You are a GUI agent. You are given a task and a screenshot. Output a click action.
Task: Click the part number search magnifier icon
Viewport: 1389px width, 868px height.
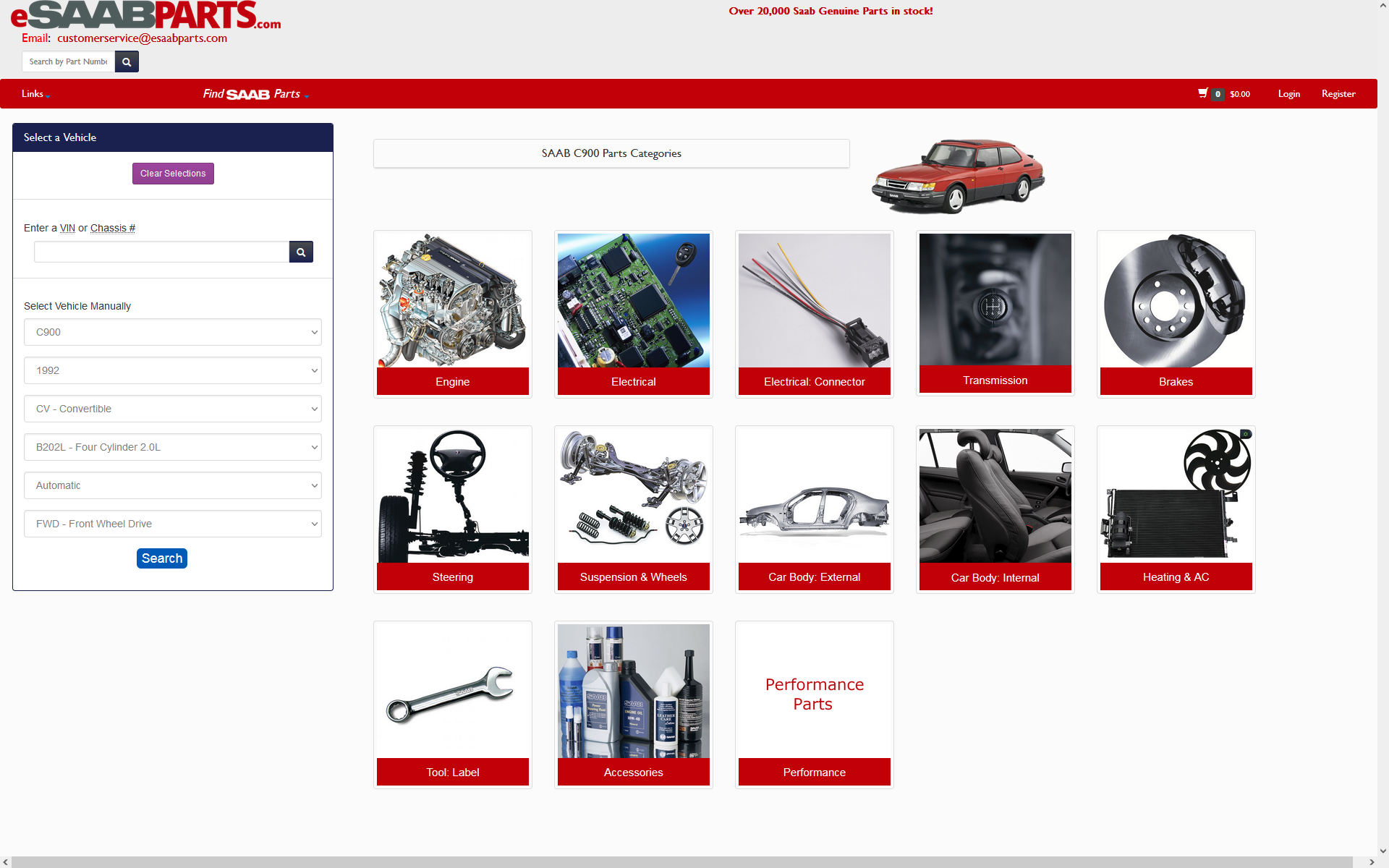tap(127, 61)
